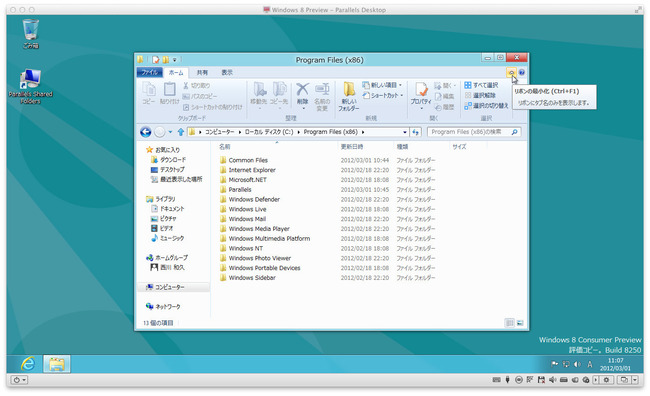
Task: Click Select all (すべて選択)
Action: coord(481,85)
